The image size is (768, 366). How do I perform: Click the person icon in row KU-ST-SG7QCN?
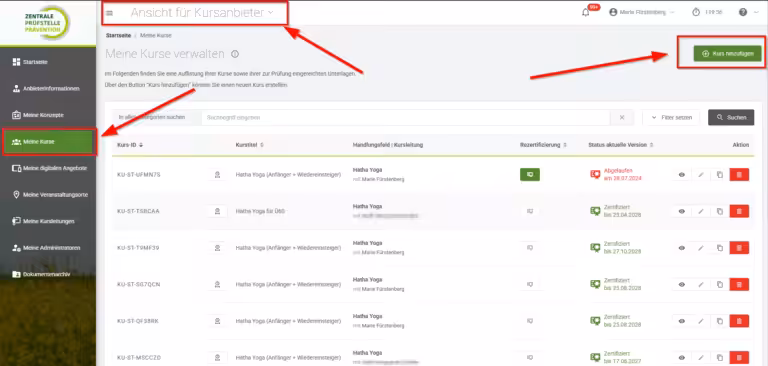click(217, 284)
